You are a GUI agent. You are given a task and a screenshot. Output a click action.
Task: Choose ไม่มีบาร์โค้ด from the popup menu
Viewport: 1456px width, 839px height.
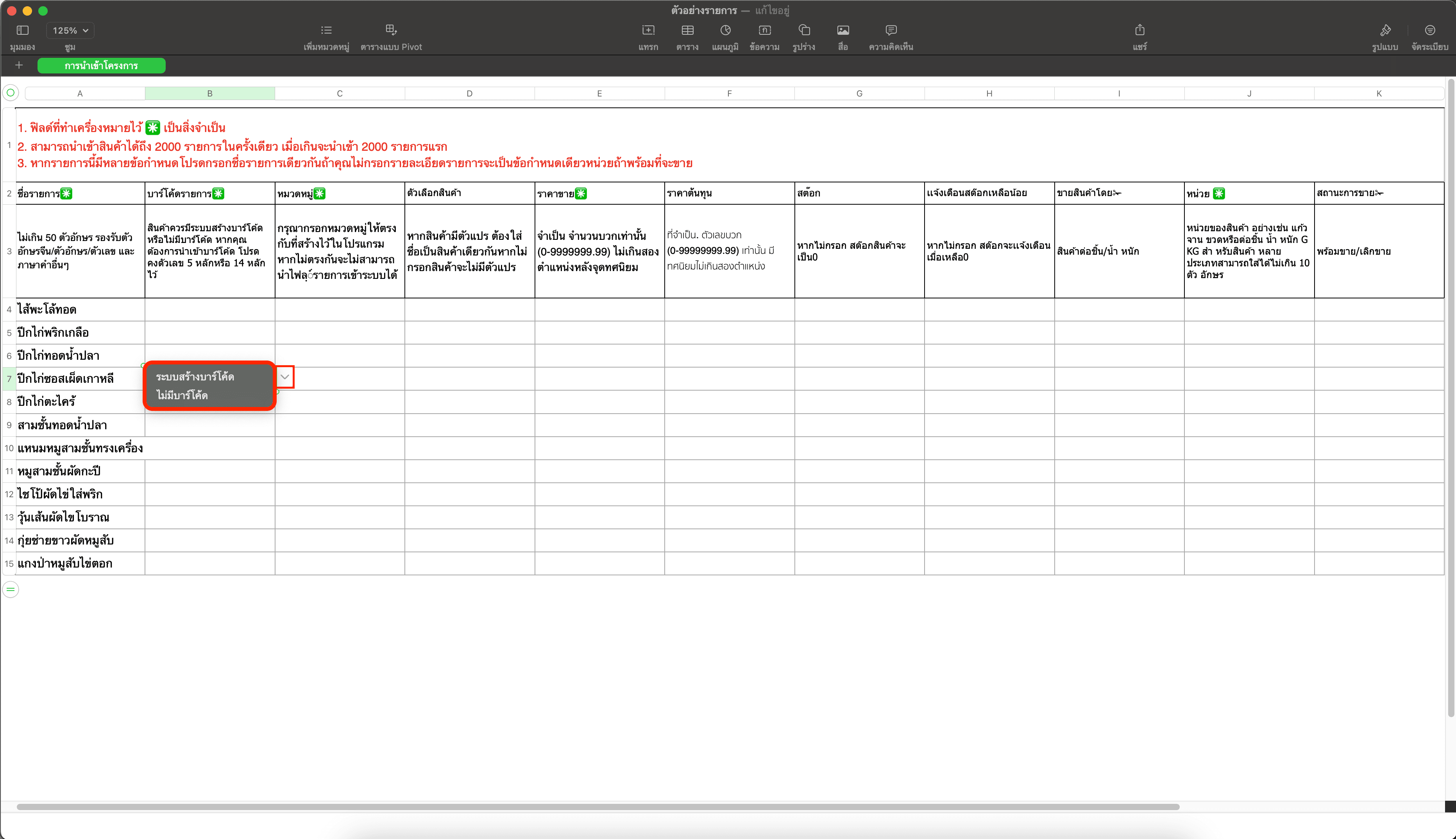pos(182,395)
